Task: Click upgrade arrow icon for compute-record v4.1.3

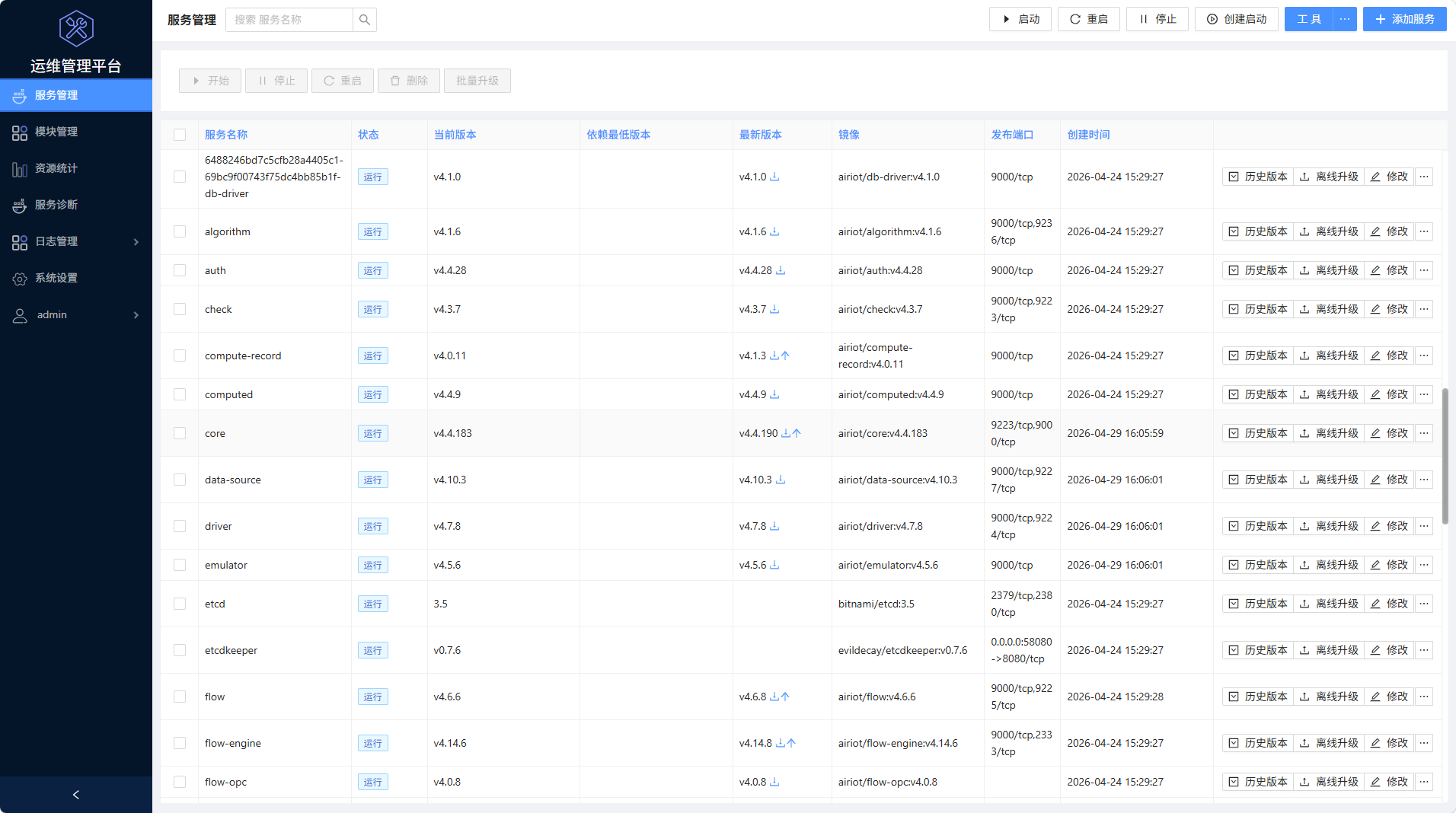Action: click(x=785, y=355)
